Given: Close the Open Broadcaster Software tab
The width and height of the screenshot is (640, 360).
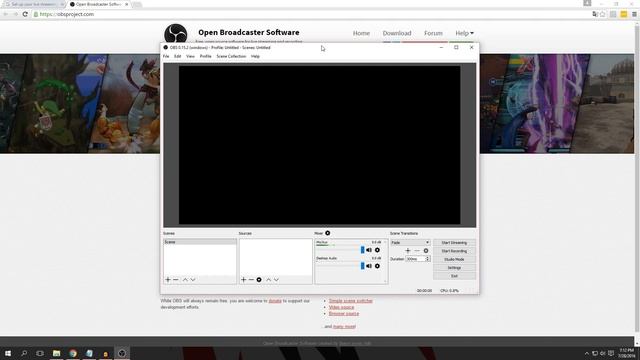Looking at the screenshot, I should click(x=127, y=4).
